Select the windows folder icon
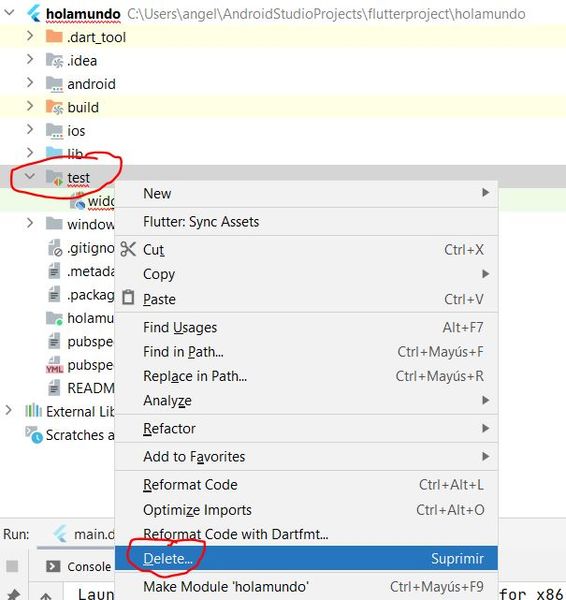 (54, 224)
